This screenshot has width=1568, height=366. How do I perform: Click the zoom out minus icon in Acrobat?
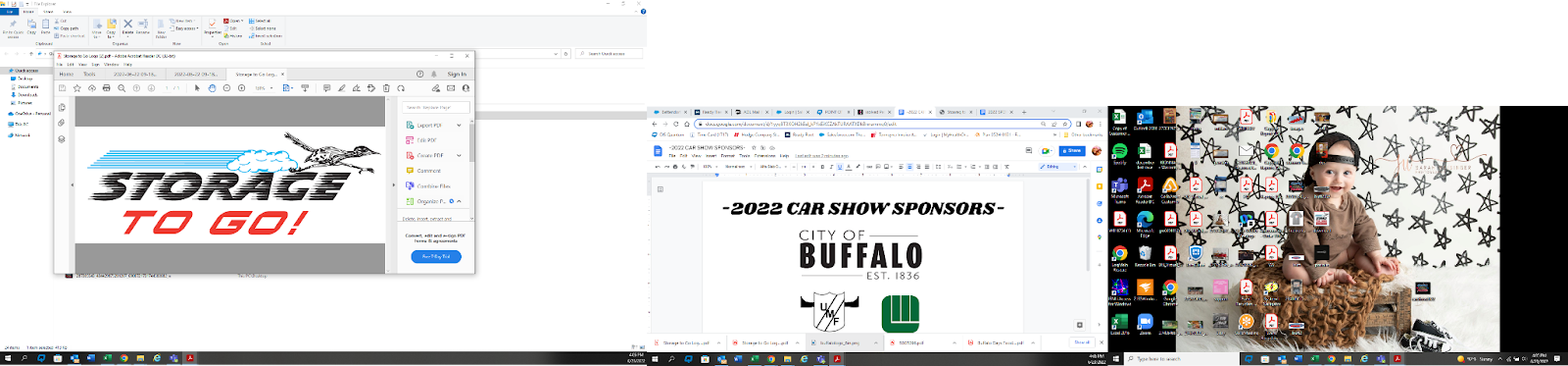tap(226, 88)
